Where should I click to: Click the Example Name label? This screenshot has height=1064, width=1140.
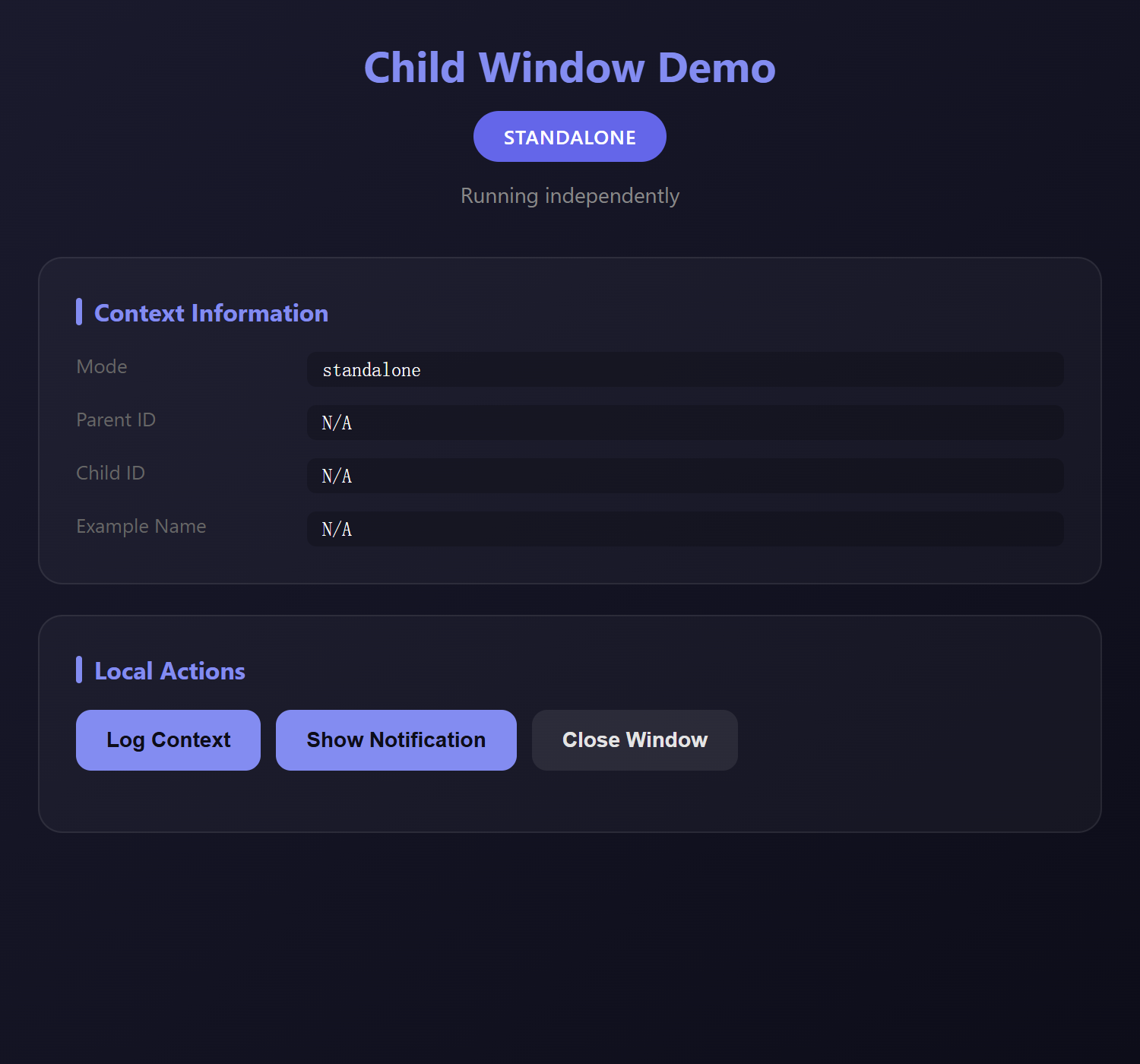tap(141, 526)
